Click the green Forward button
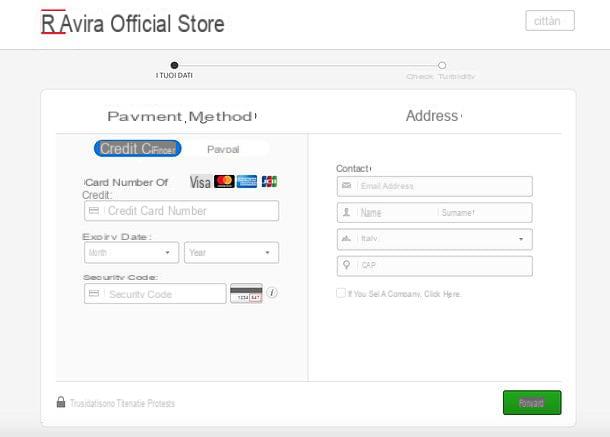Viewport: 610px width, 437px height. pyautogui.click(x=532, y=403)
